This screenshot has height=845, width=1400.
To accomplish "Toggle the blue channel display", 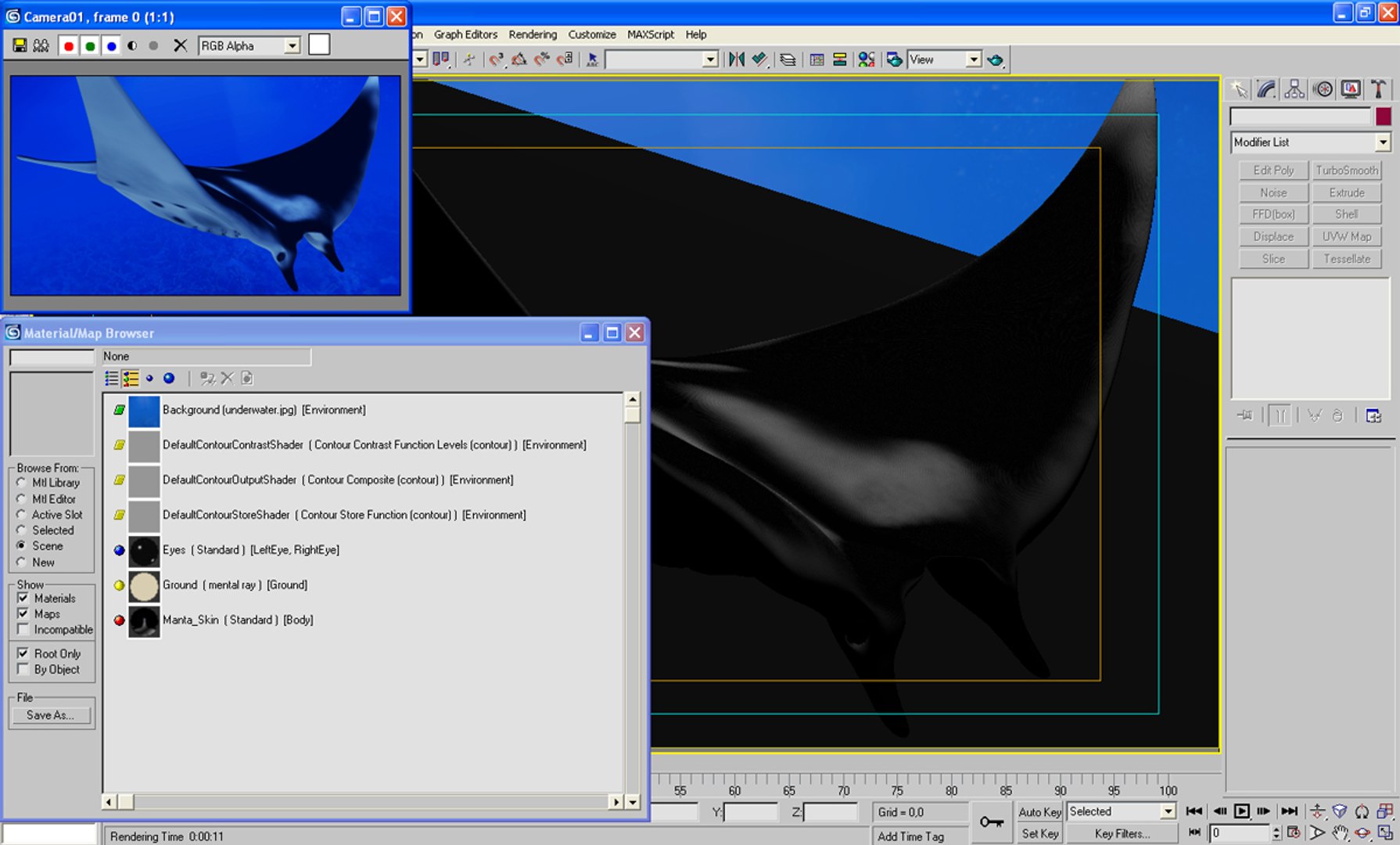I will [111, 46].
